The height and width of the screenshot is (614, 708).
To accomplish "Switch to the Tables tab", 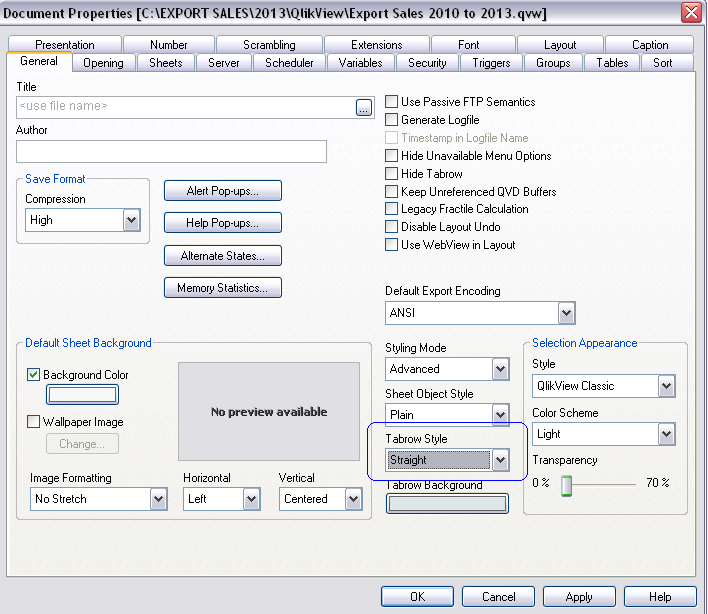I will (x=612, y=63).
